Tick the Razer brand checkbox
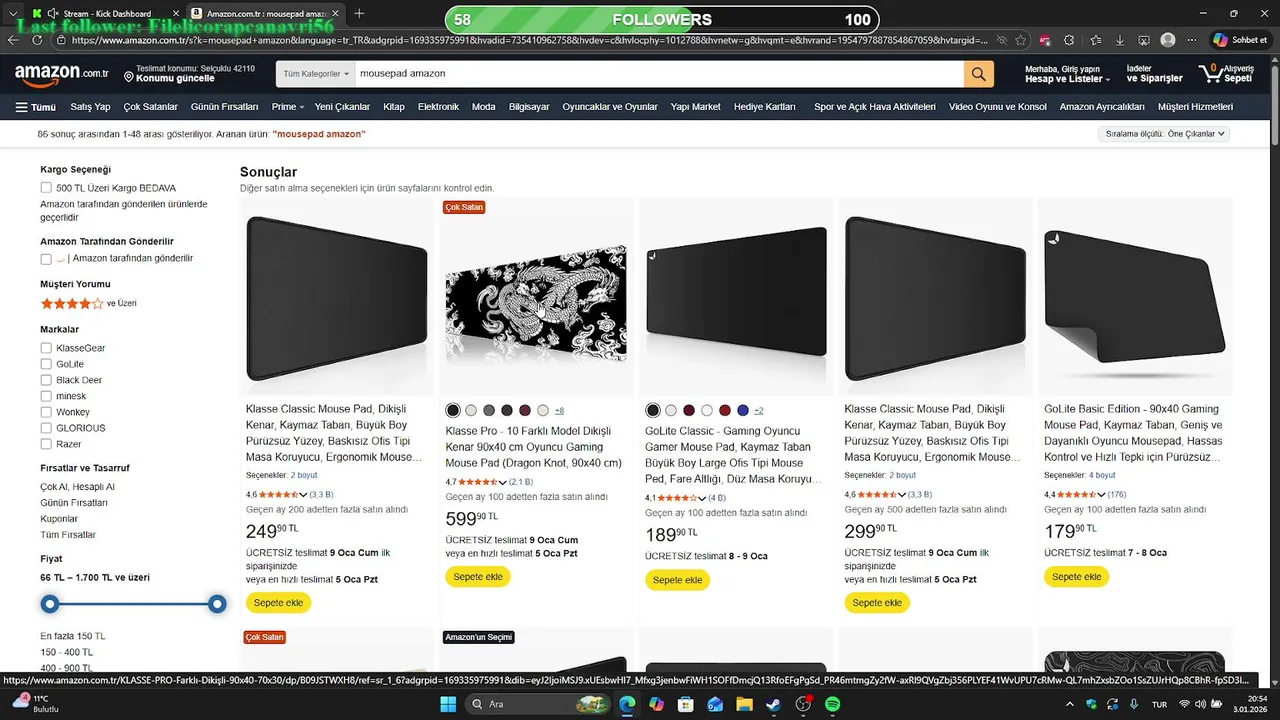 coord(46,444)
